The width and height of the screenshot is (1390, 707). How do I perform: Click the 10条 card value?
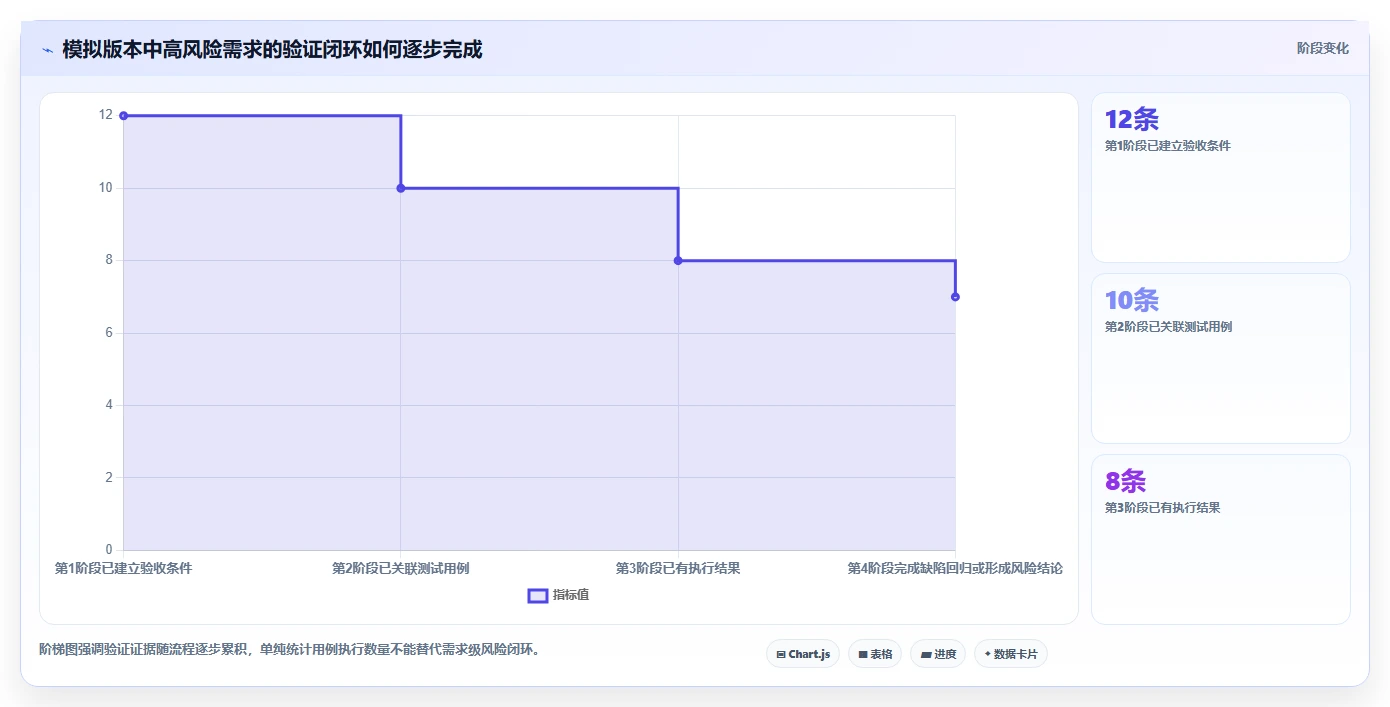[1131, 300]
